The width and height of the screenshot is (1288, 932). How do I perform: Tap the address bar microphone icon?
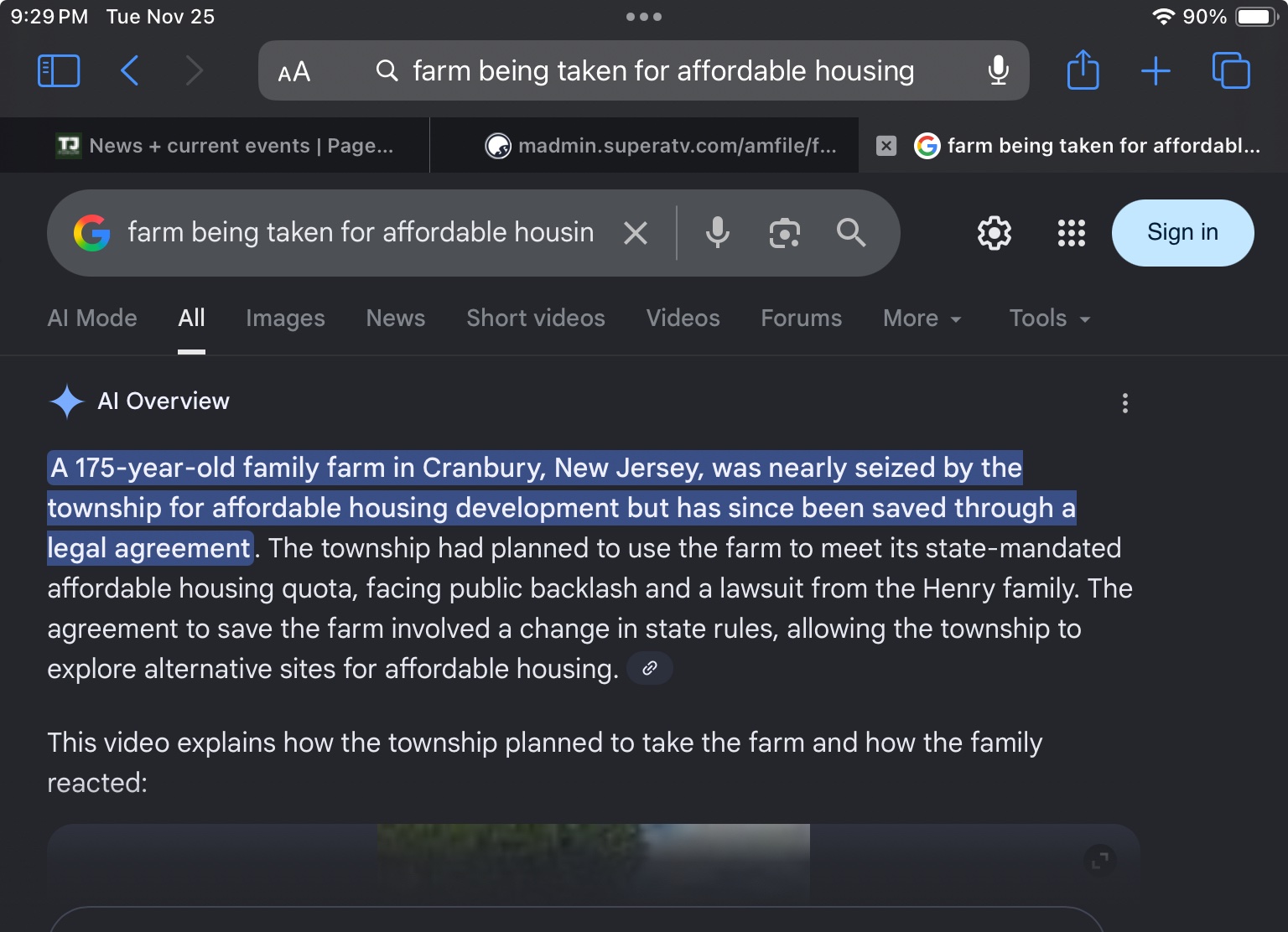pos(998,70)
